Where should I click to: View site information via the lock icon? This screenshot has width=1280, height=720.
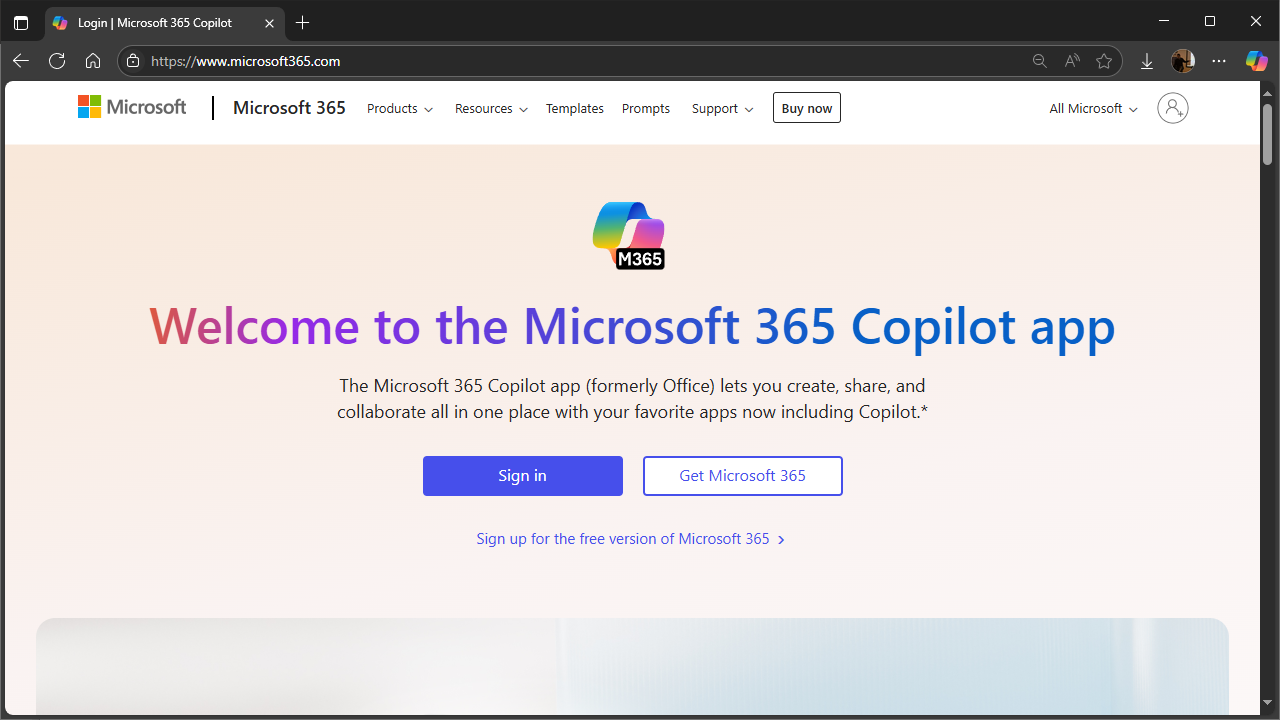(133, 61)
